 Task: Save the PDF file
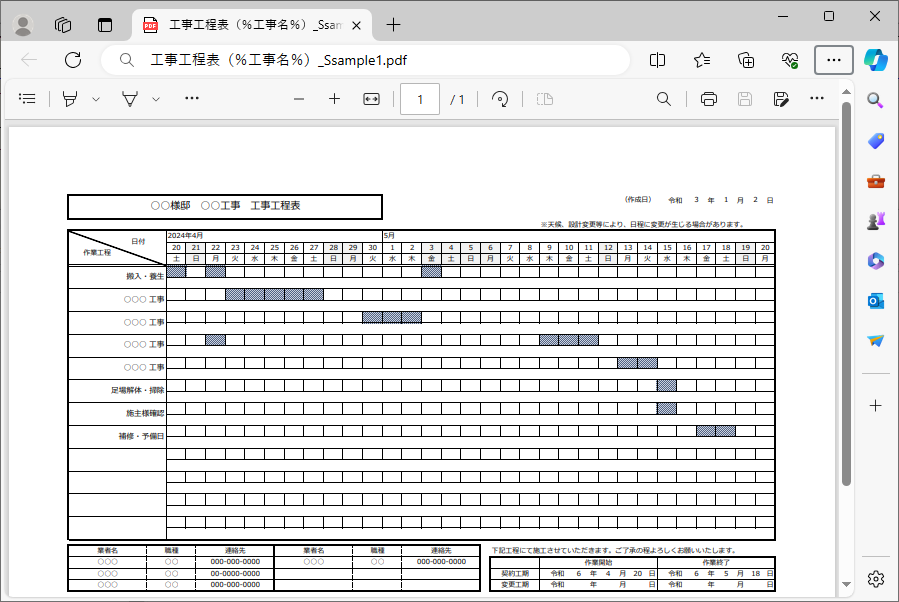click(744, 99)
